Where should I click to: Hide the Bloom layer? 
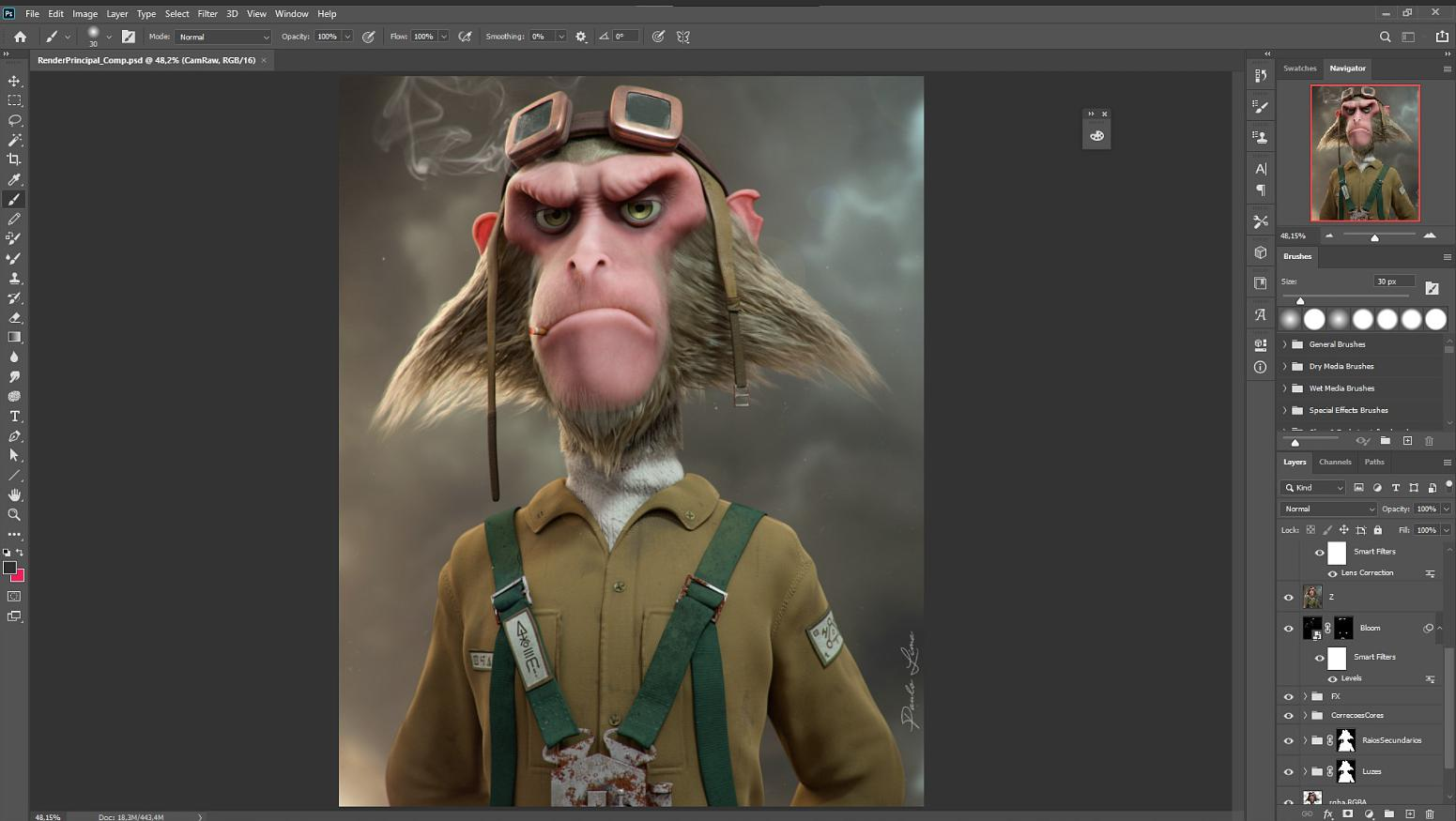point(1288,629)
